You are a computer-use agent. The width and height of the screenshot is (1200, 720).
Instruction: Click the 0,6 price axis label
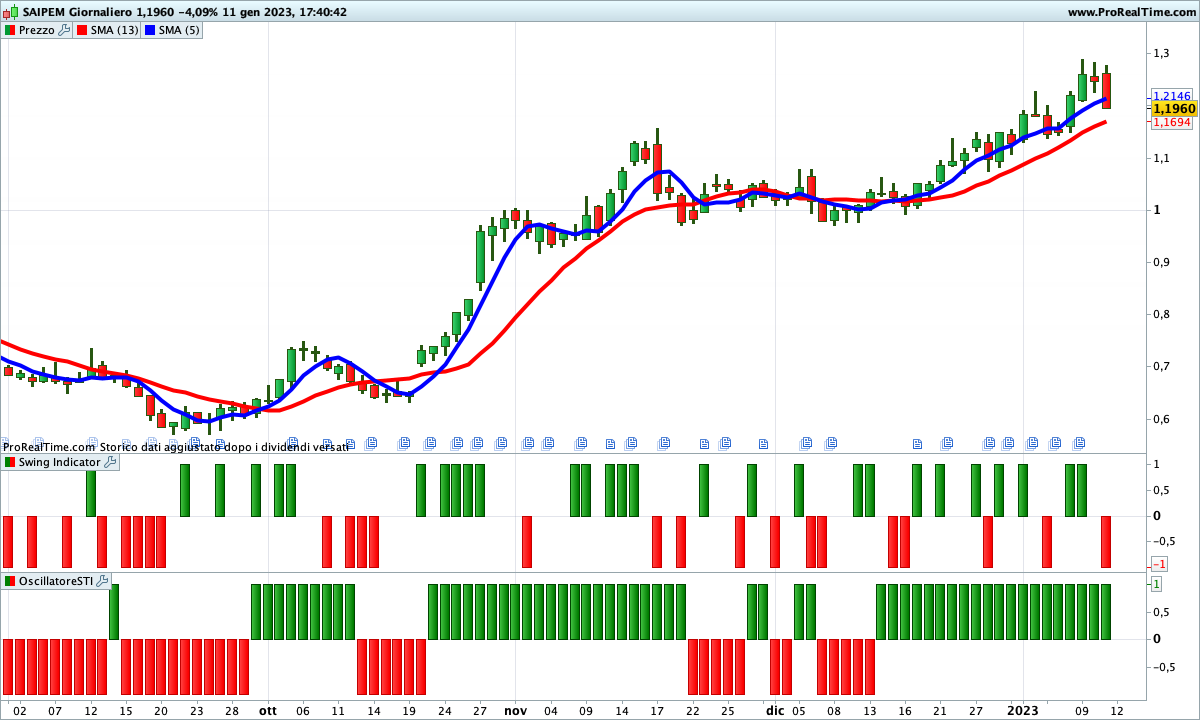tap(1160, 418)
